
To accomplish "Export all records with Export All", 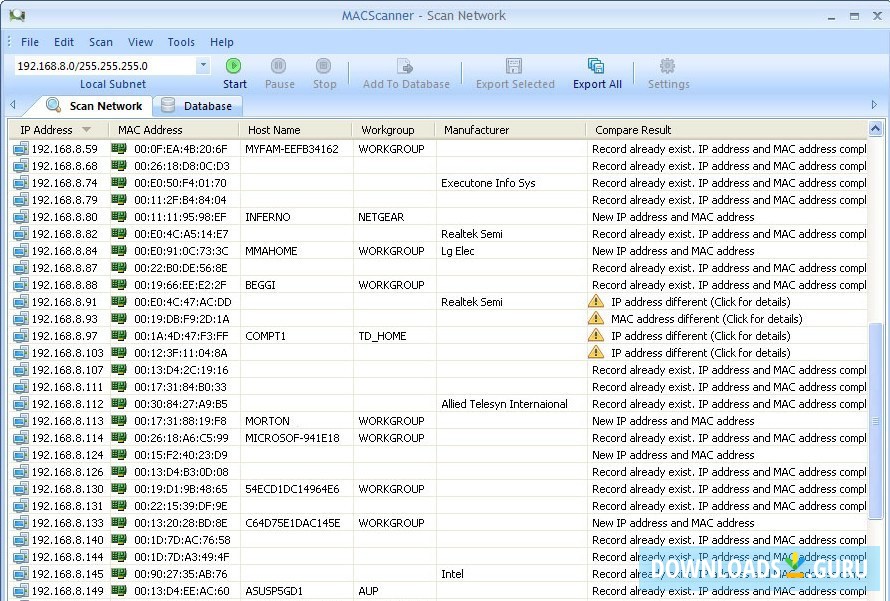I will (596, 67).
